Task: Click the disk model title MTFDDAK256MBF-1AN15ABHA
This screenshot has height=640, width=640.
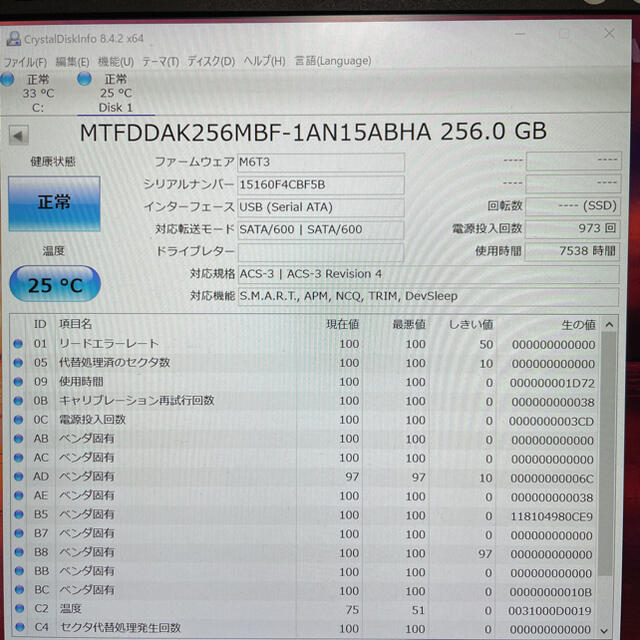Action: (256, 132)
